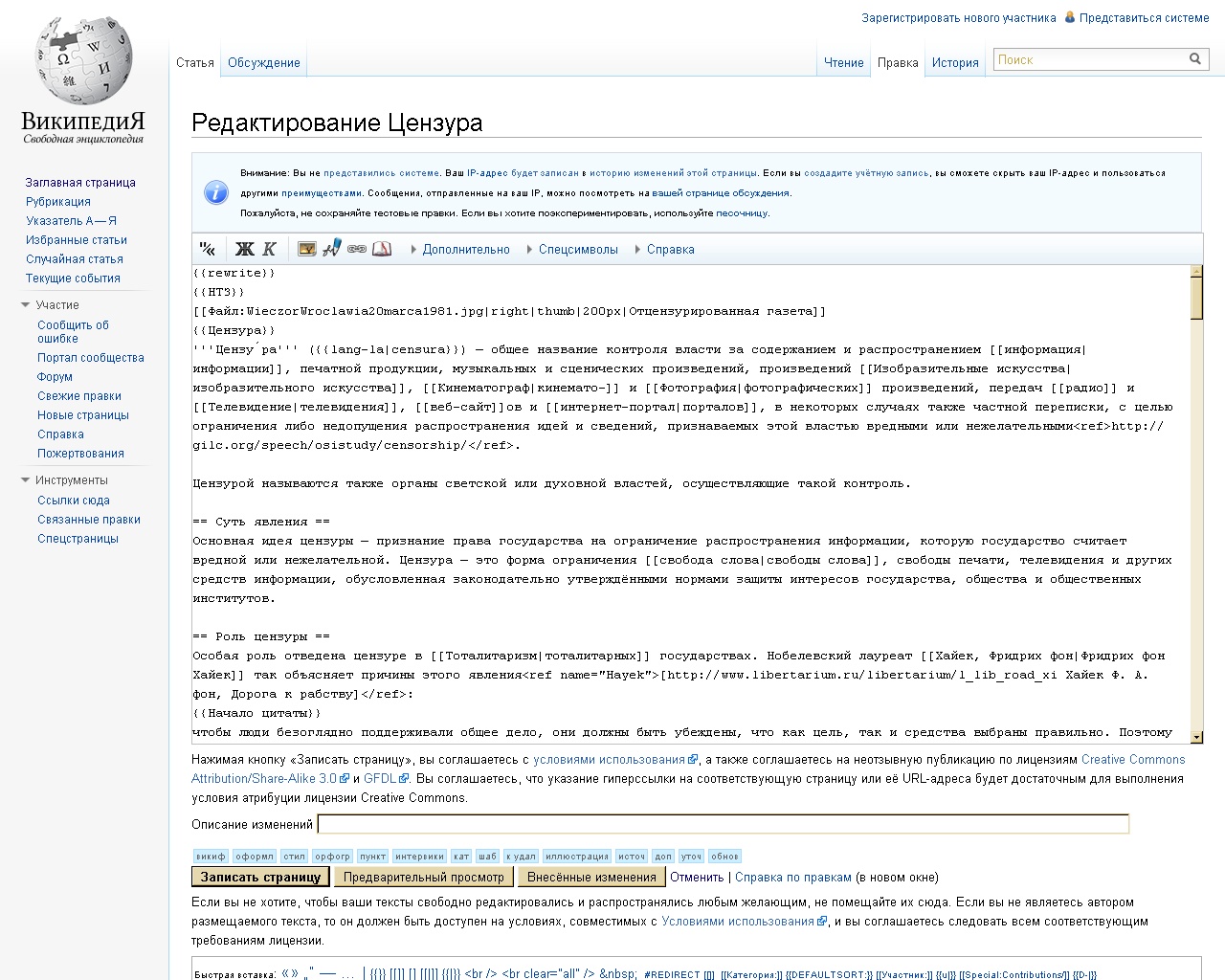Click the editor scrollbar down arrow
Image resolution: width=1225 pixels, height=980 pixels.
pos(1196,736)
